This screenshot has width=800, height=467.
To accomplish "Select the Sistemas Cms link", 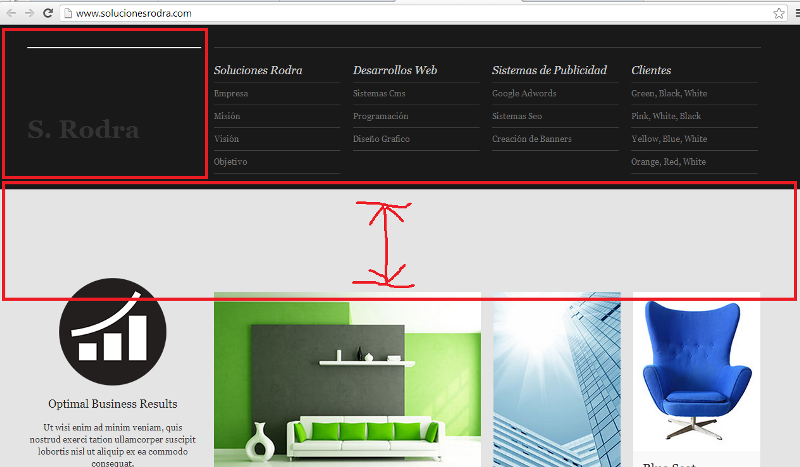I will (x=379, y=93).
